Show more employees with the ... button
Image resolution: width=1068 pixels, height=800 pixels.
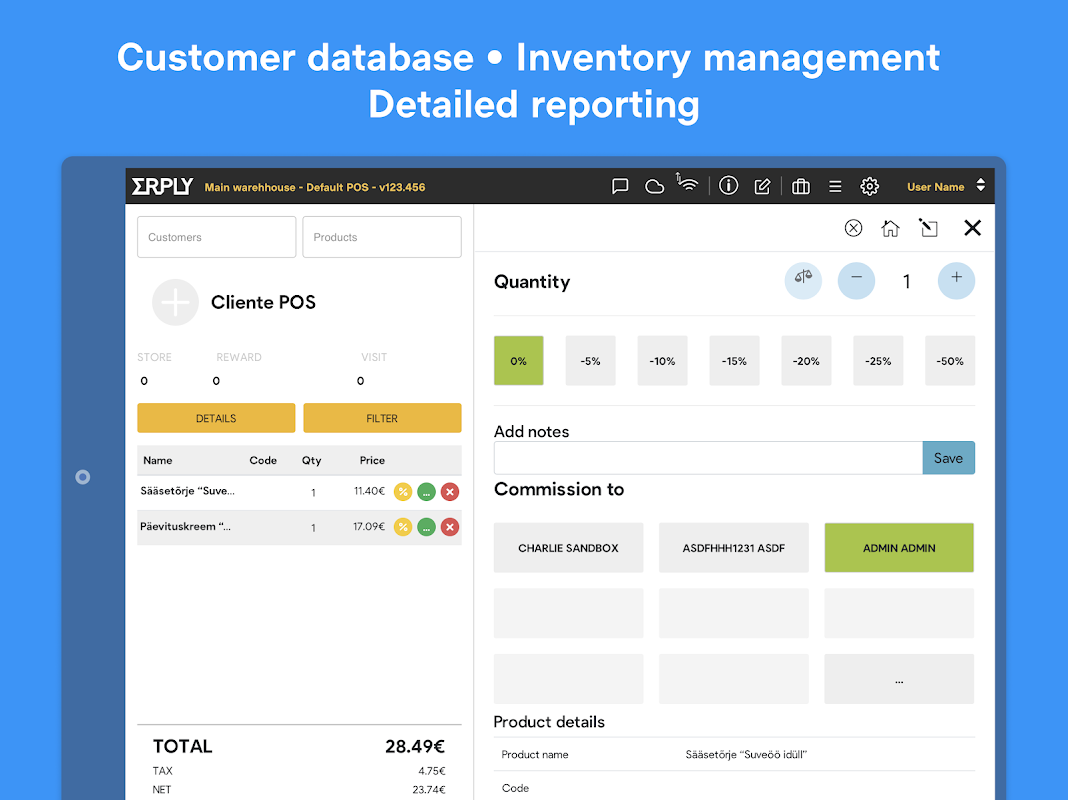(898, 679)
